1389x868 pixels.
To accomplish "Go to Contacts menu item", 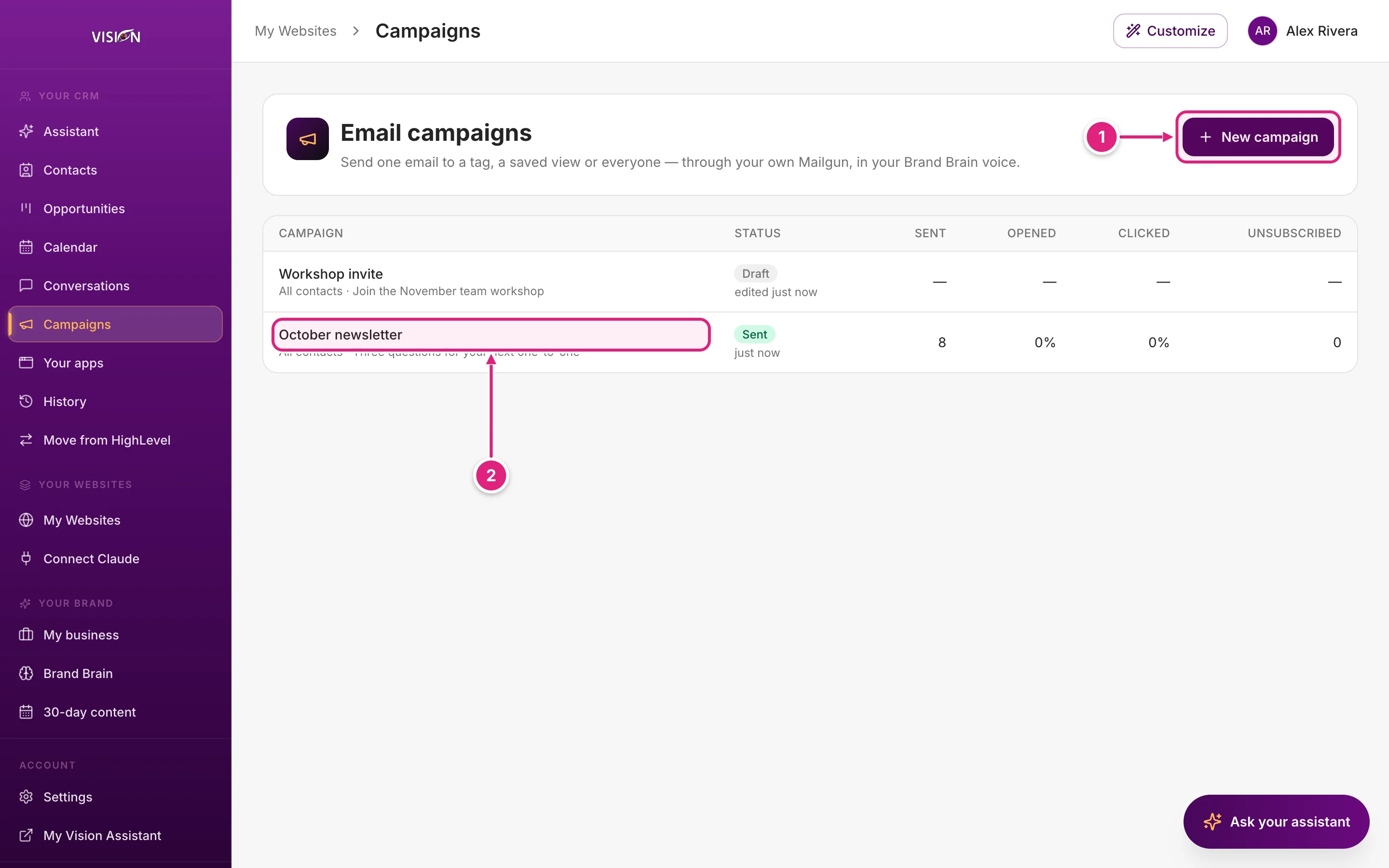I will coord(115,170).
